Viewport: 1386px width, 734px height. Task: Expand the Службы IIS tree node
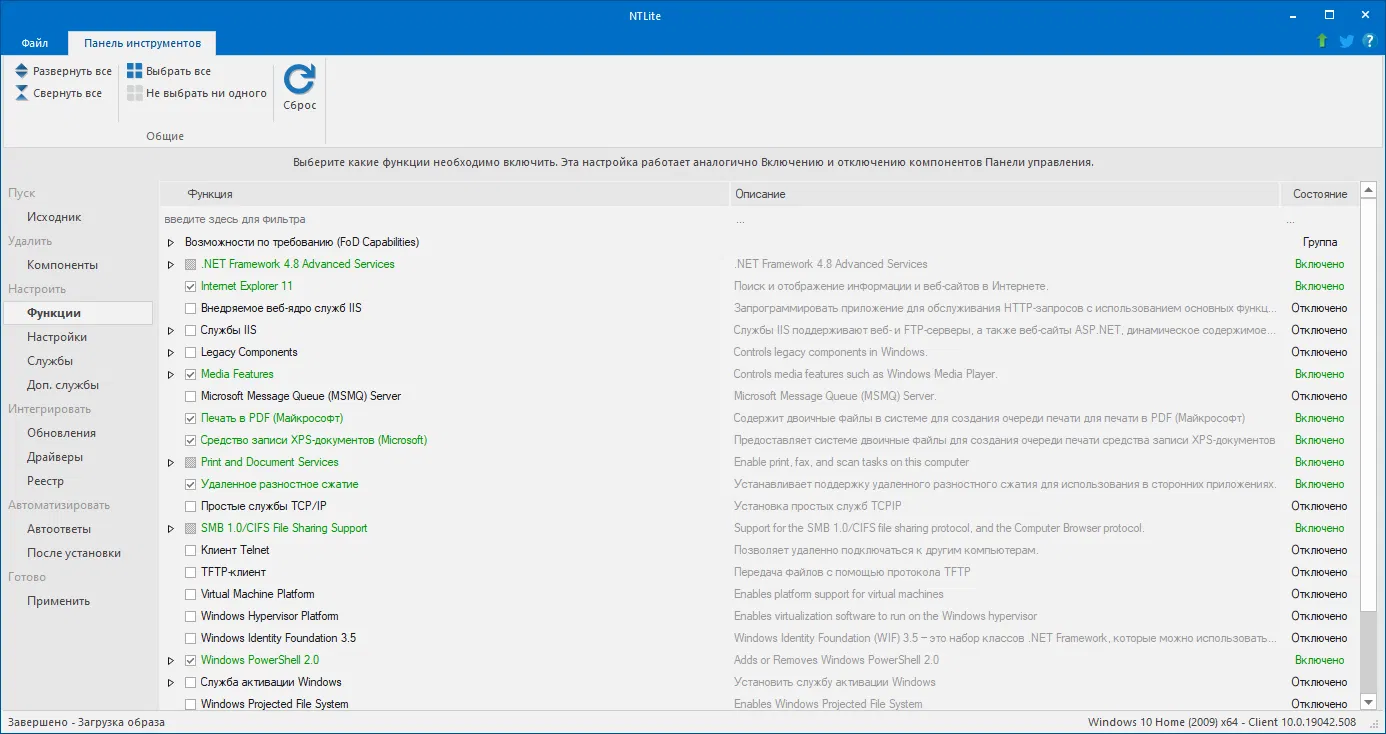[171, 330]
